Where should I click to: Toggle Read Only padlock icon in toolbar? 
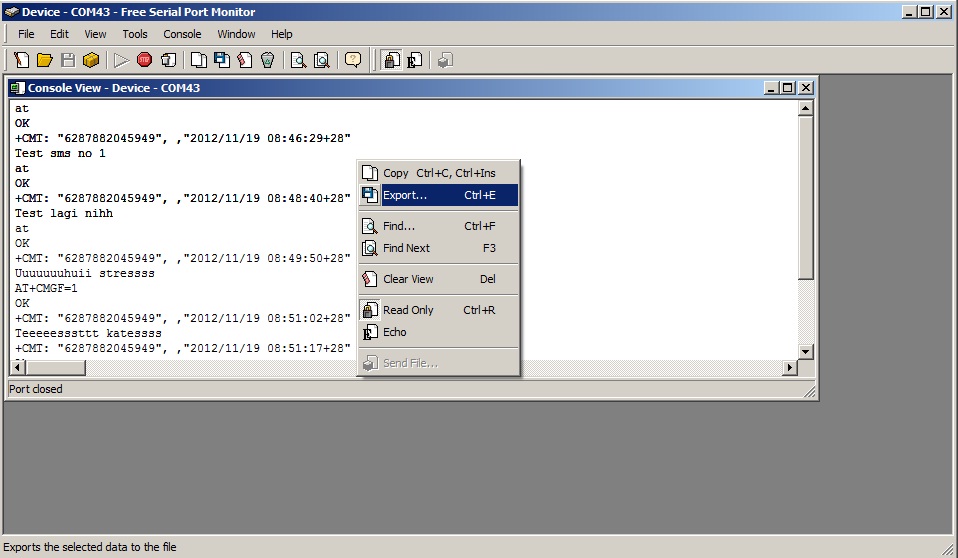coord(392,60)
